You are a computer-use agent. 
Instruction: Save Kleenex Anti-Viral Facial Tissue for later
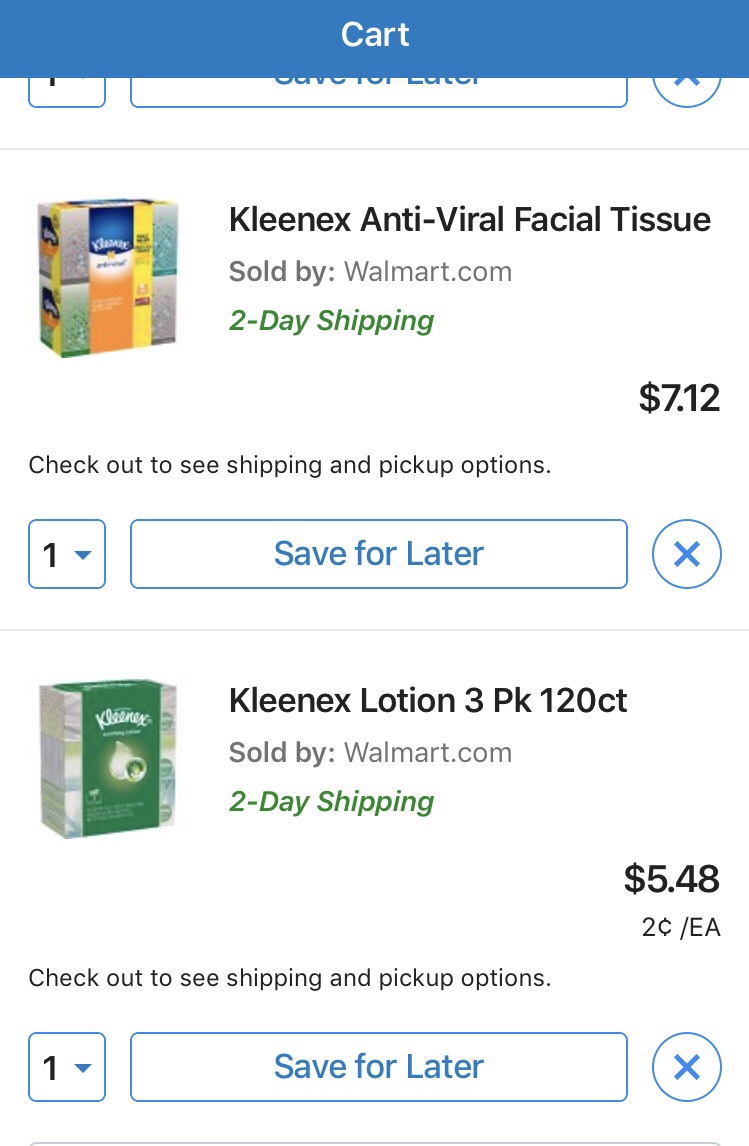point(378,554)
